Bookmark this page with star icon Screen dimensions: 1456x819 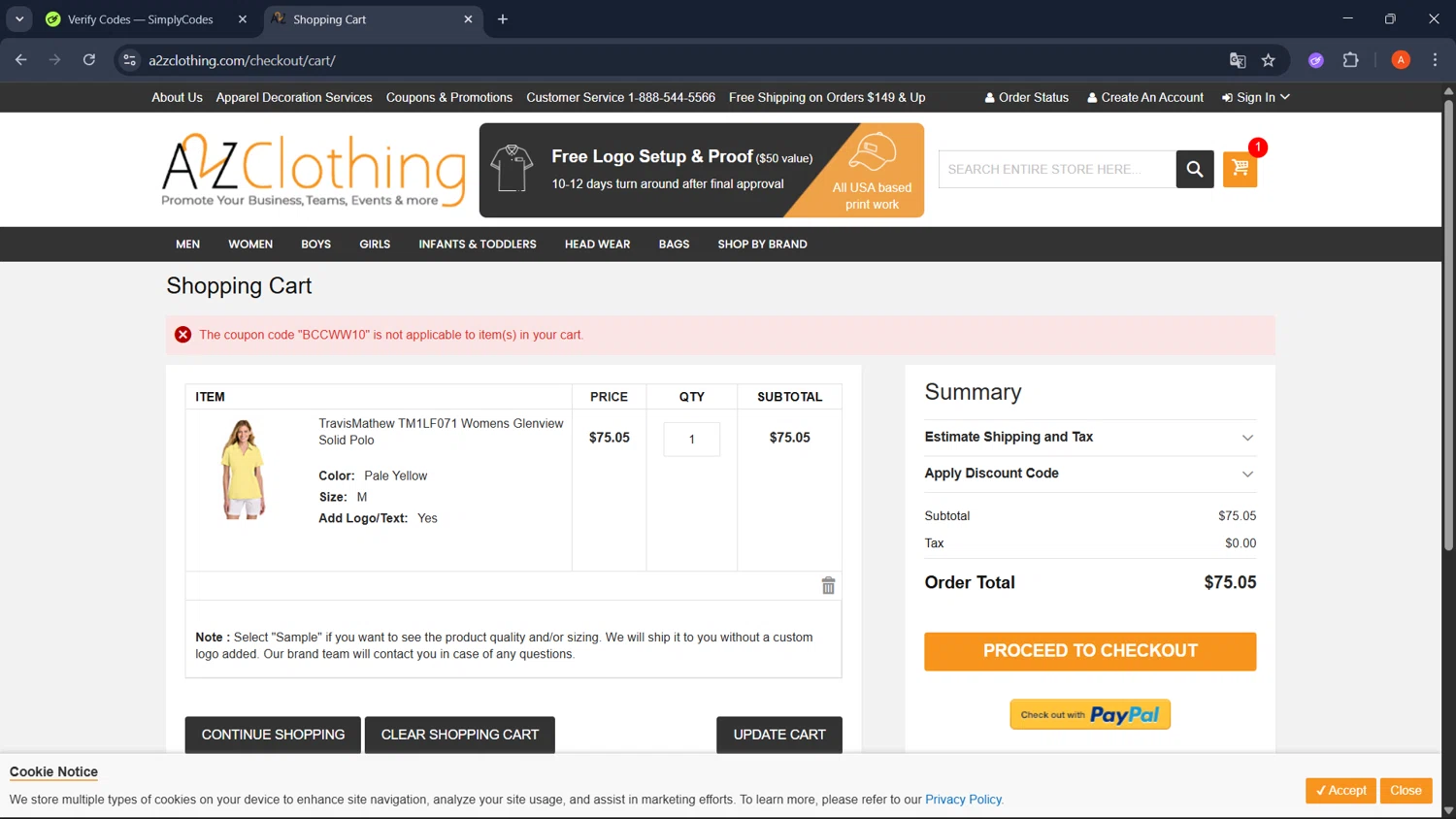(1268, 60)
